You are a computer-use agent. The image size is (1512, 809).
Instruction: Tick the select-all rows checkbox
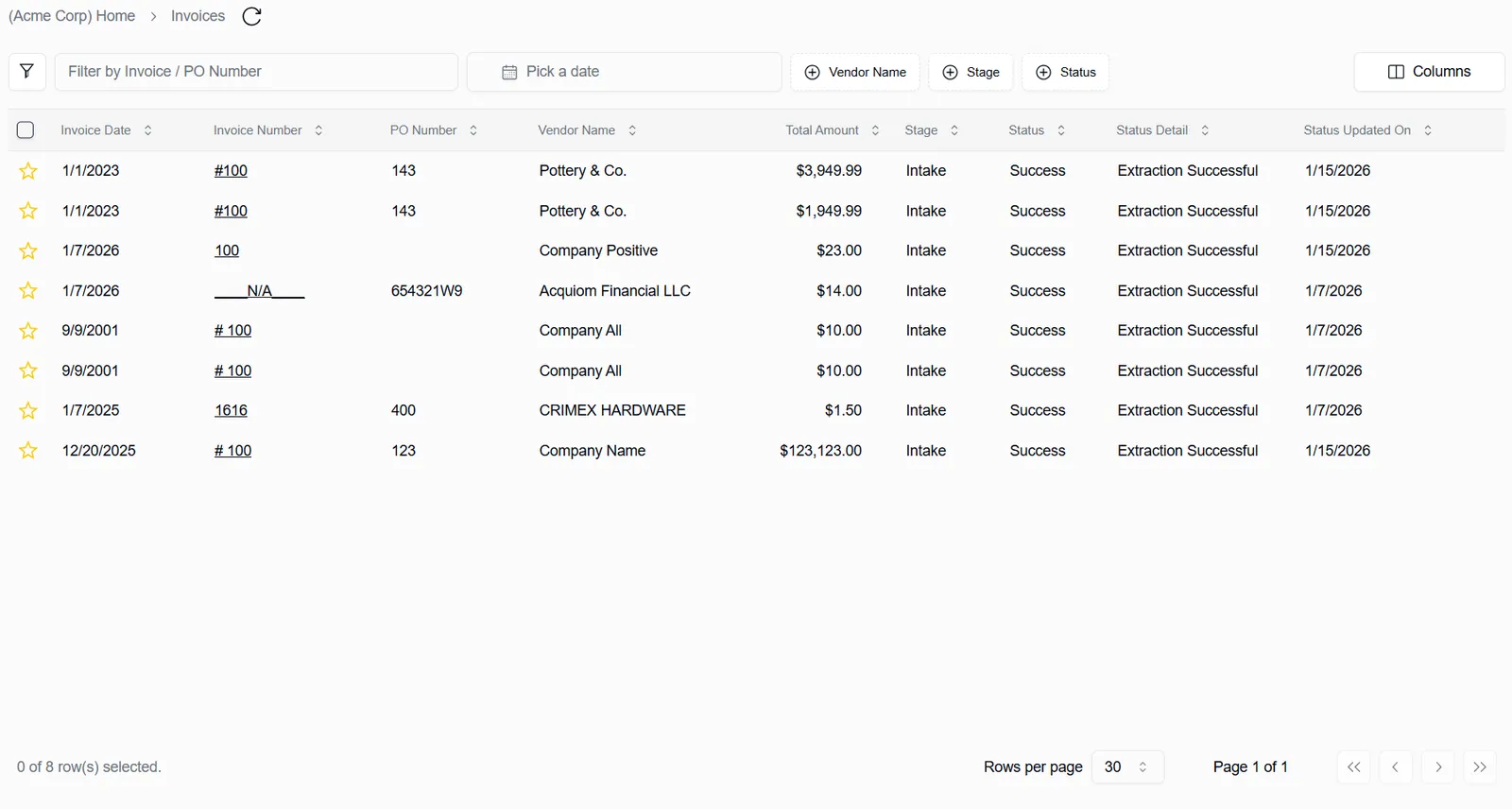click(x=26, y=130)
